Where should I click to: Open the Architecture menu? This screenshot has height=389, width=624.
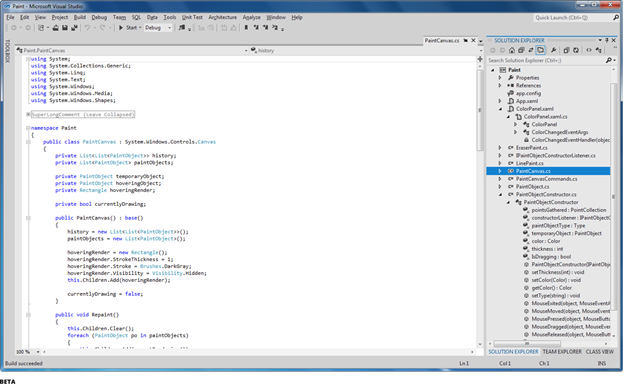tap(222, 18)
